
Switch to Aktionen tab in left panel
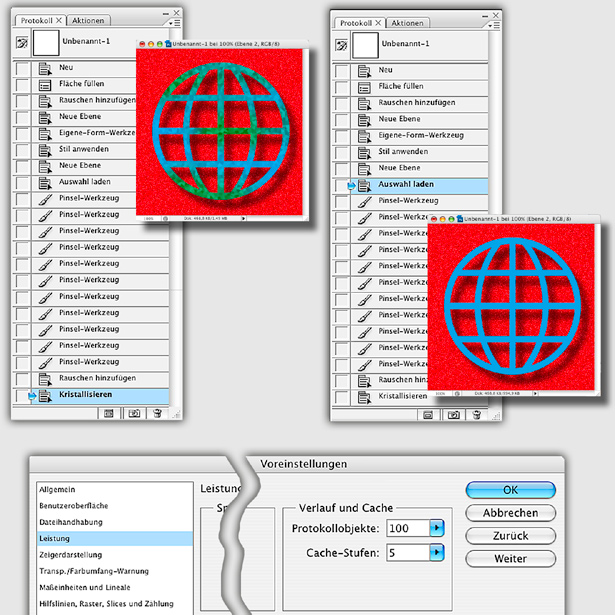click(x=88, y=20)
